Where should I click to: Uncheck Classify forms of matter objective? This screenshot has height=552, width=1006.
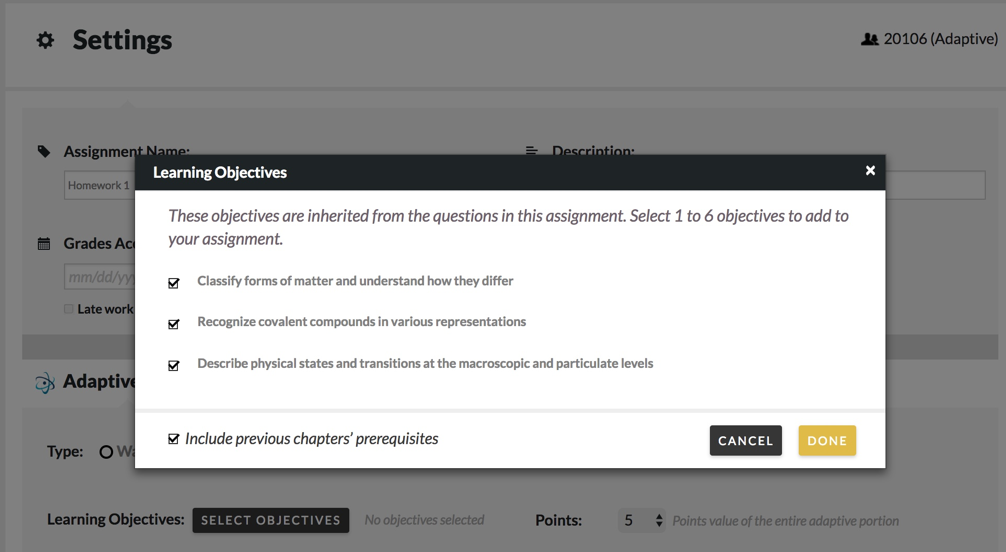coord(174,283)
